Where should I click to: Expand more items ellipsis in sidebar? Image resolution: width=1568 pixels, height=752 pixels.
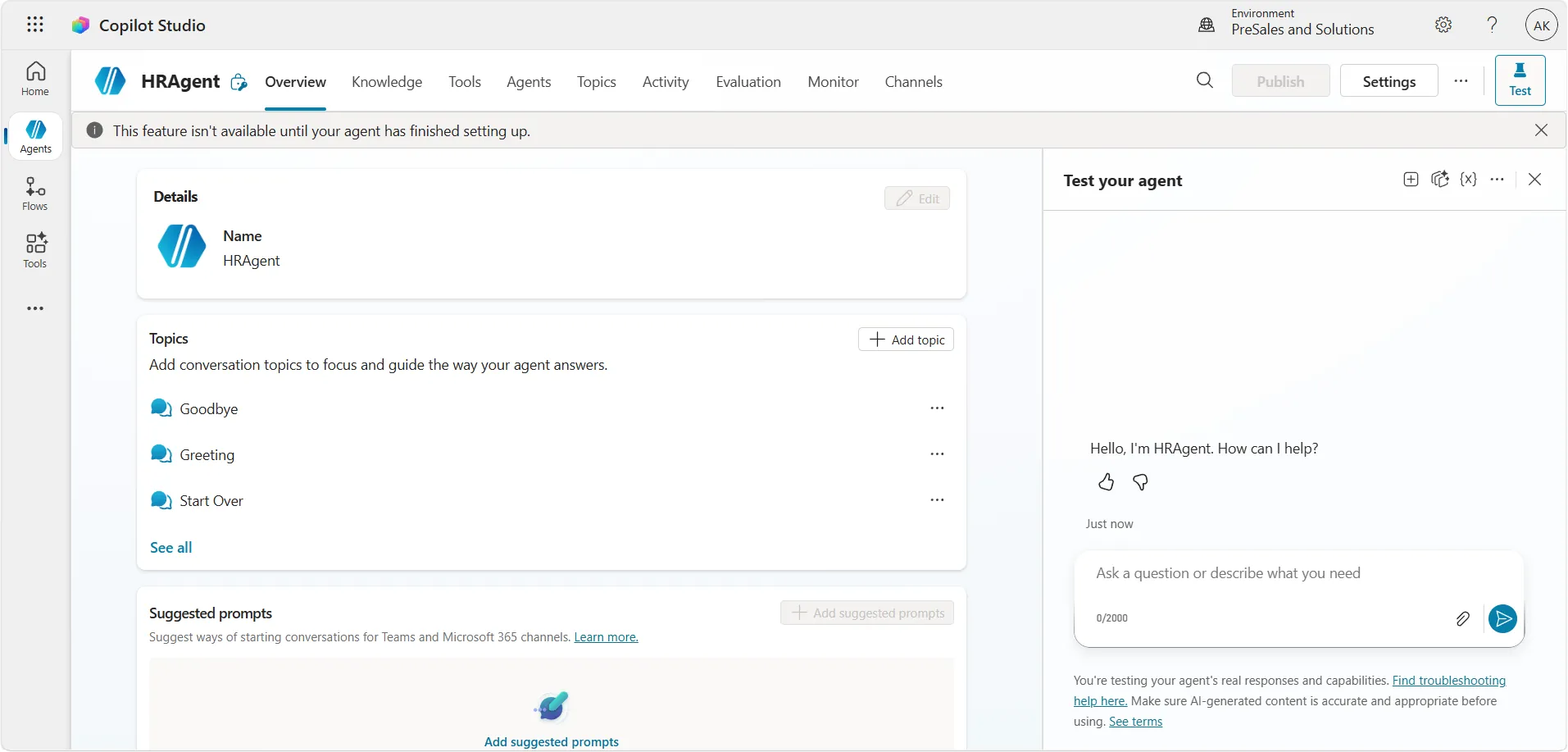point(35,308)
